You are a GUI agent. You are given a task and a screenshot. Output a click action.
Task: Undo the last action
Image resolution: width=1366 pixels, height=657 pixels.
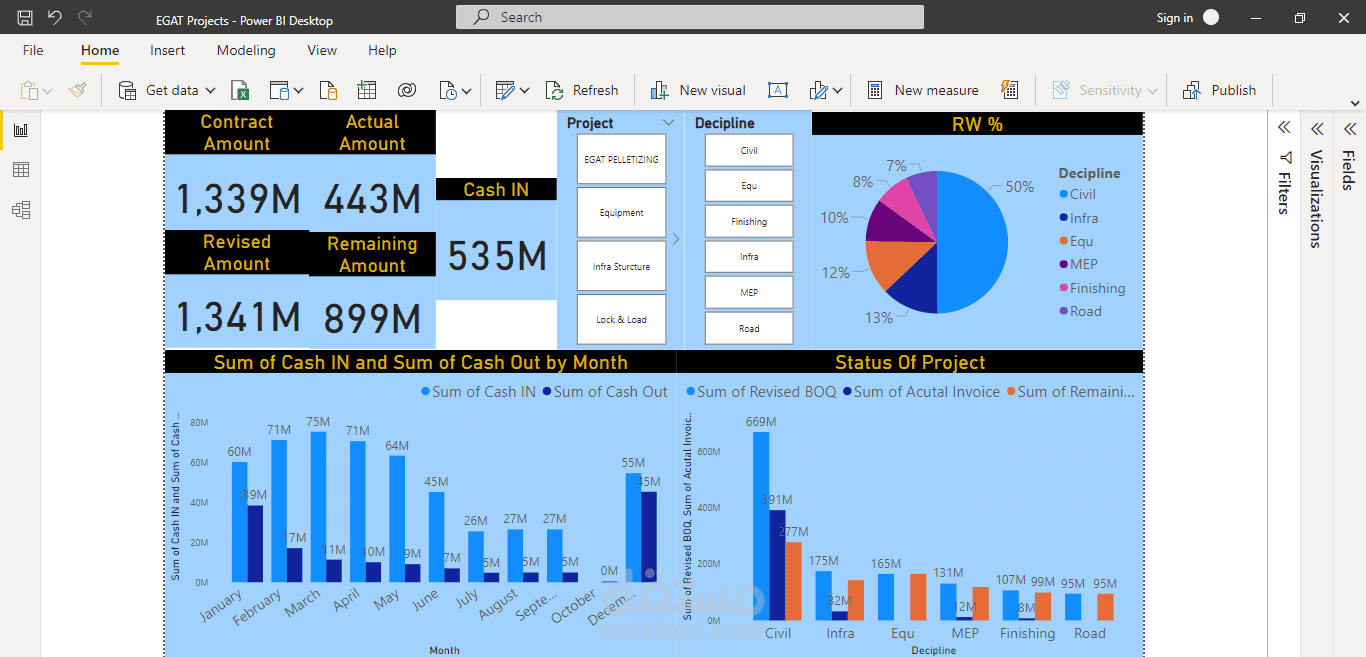pyautogui.click(x=55, y=17)
